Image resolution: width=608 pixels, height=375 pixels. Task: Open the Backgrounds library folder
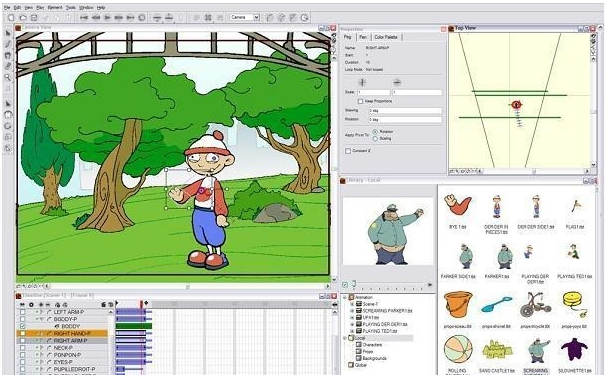pyautogui.click(x=371, y=358)
